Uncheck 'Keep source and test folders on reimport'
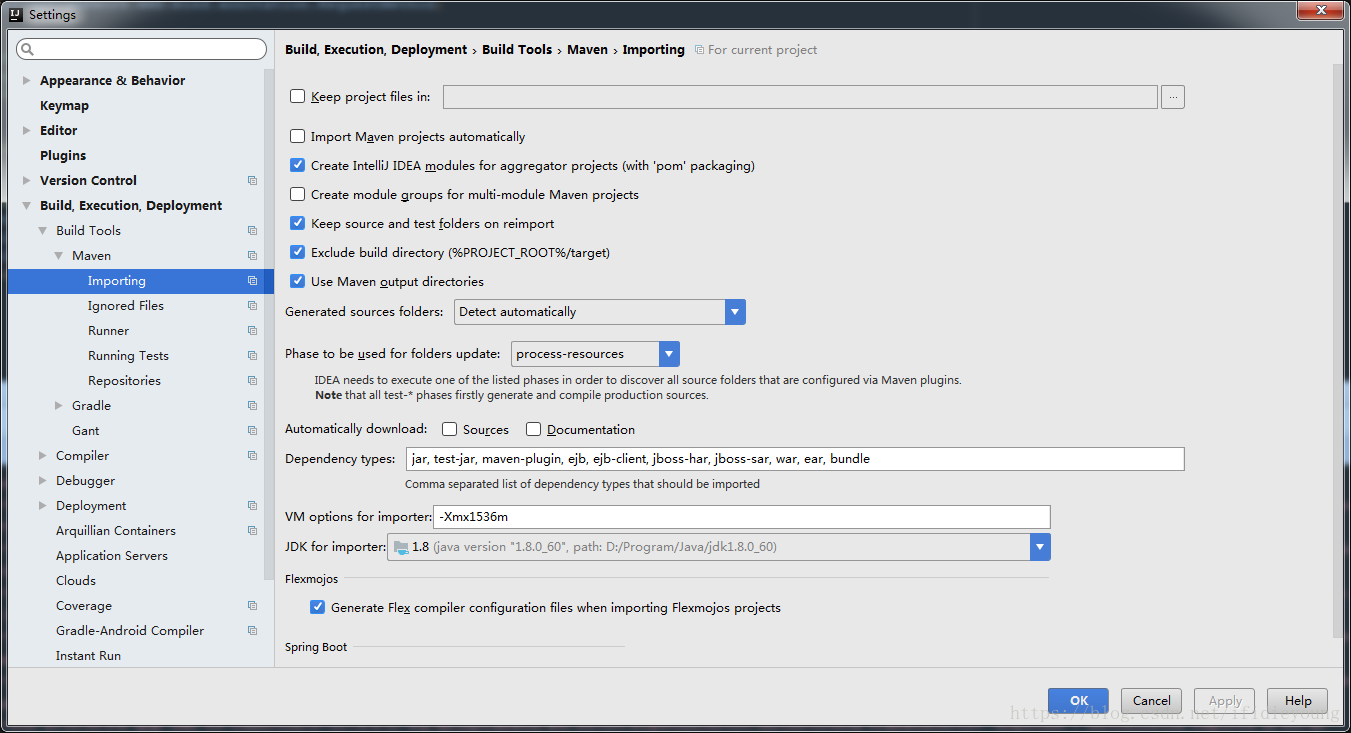Screen dimensions: 1351x733 [297, 223]
